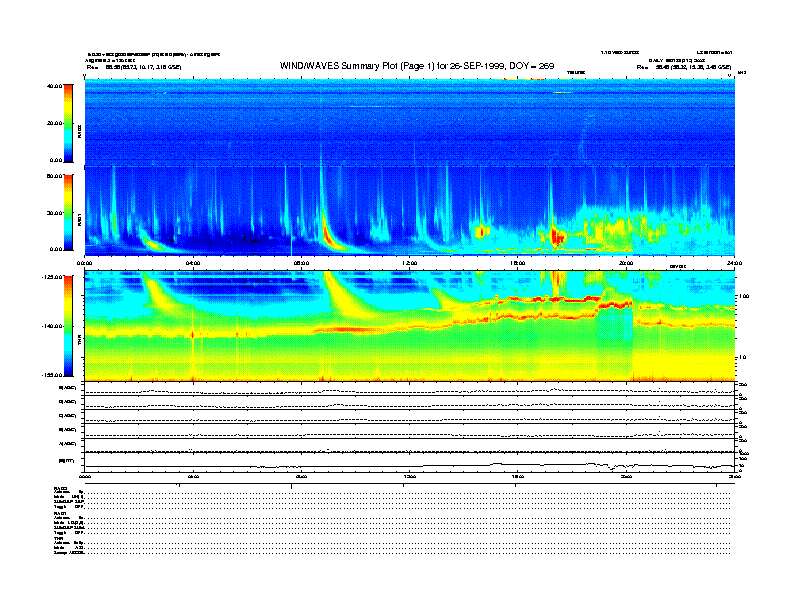Click the -140.00 label on TNR scale
The height and width of the screenshot is (612, 792).
pyautogui.click(x=52, y=326)
